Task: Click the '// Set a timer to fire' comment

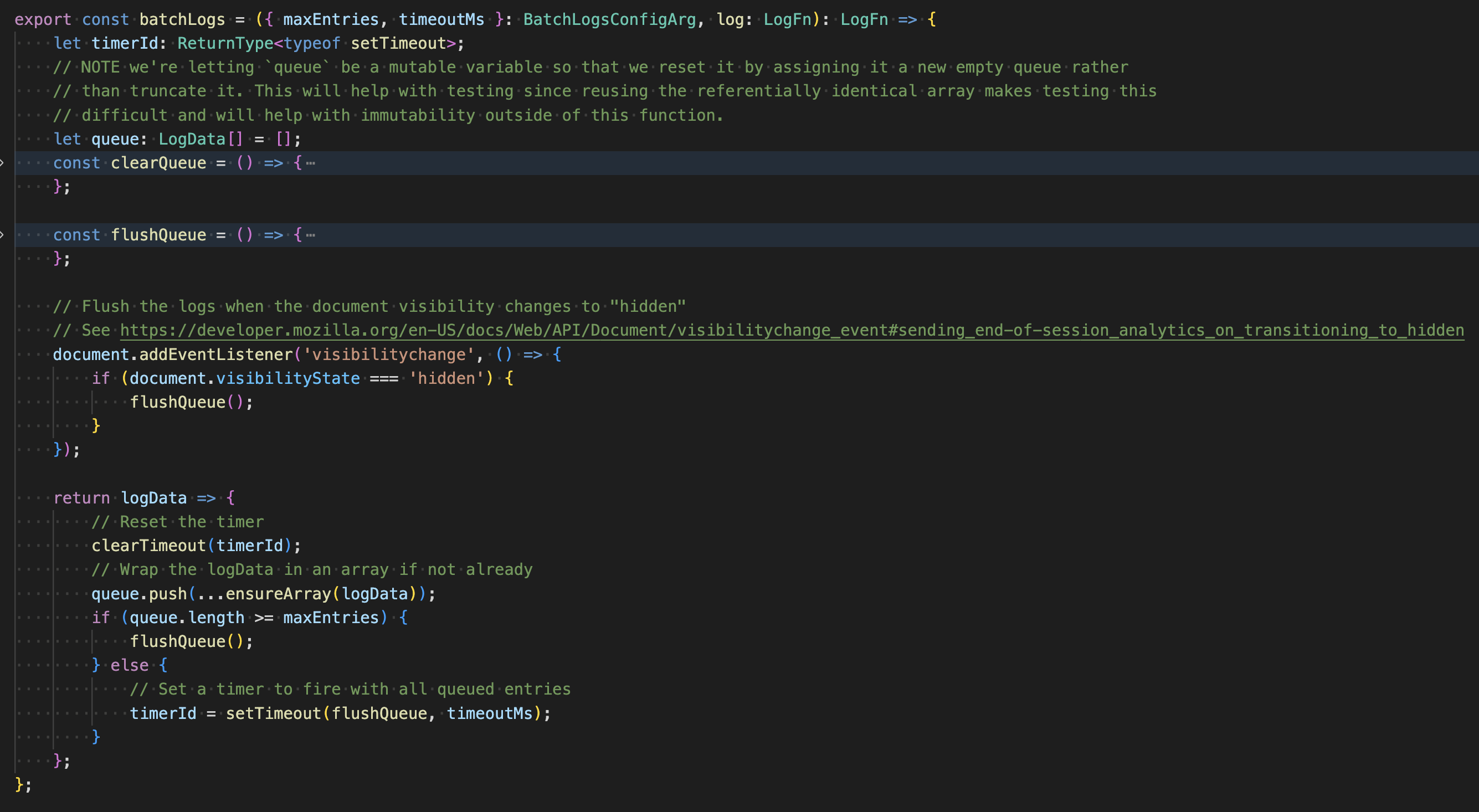Action: 350,689
